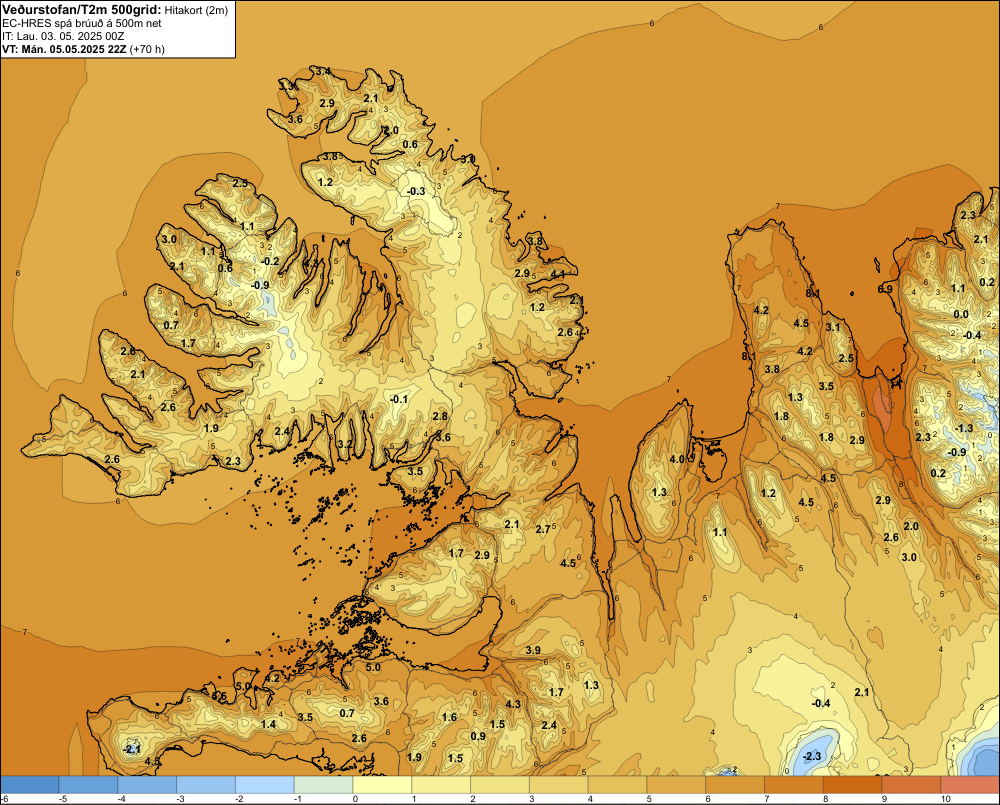Screen dimensions: 1000x805
Task: Click the initial time 'IT: Lau. 03. 05. 2025 00Z'
Action: [x=64, y=36]
